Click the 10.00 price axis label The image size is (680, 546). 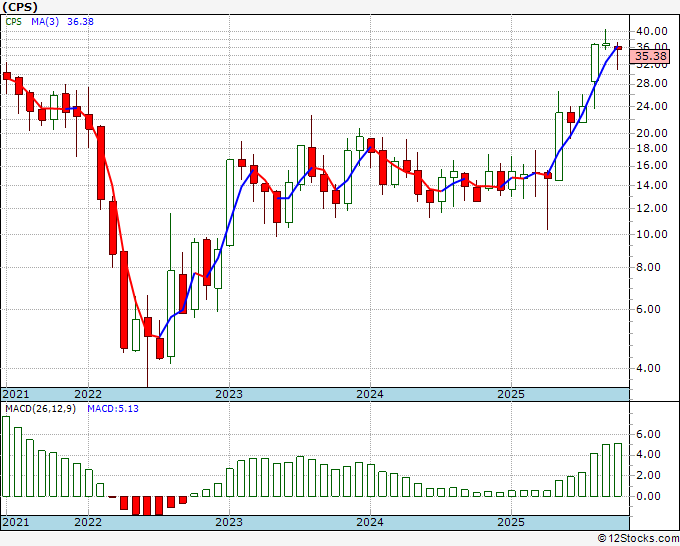652,234
